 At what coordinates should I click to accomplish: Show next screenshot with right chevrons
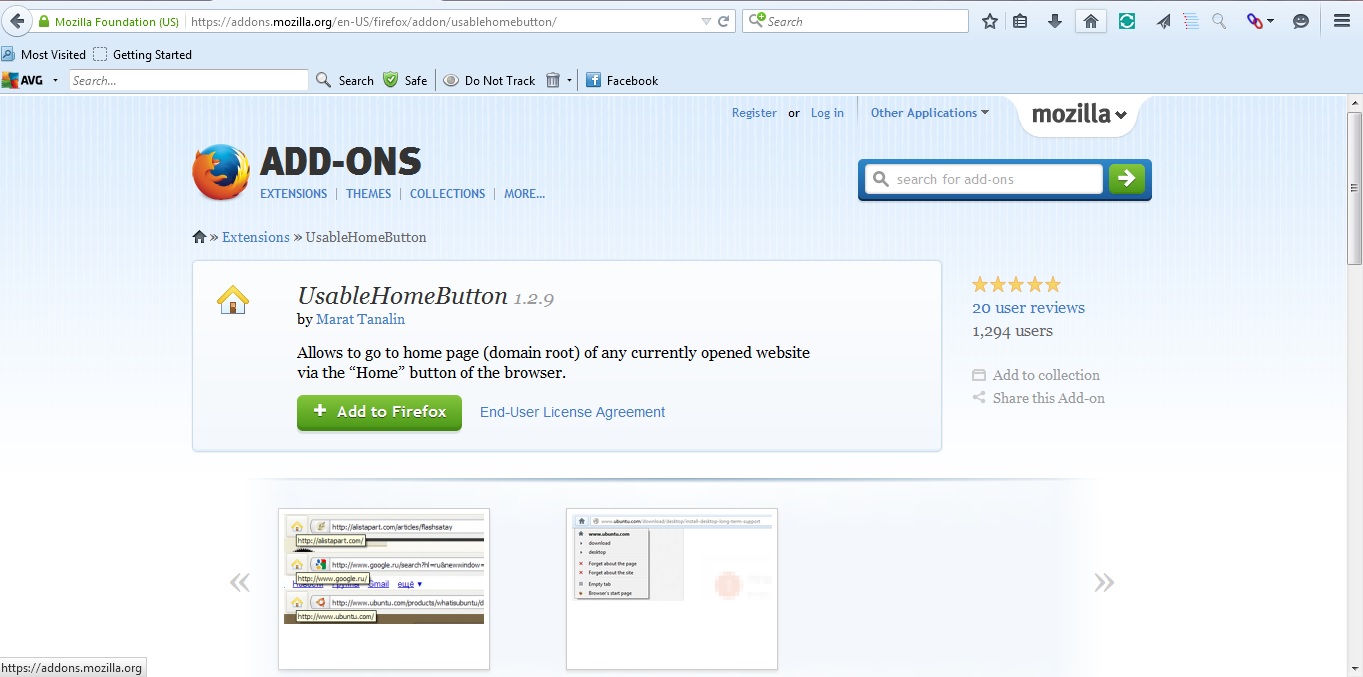point(1104,582)
